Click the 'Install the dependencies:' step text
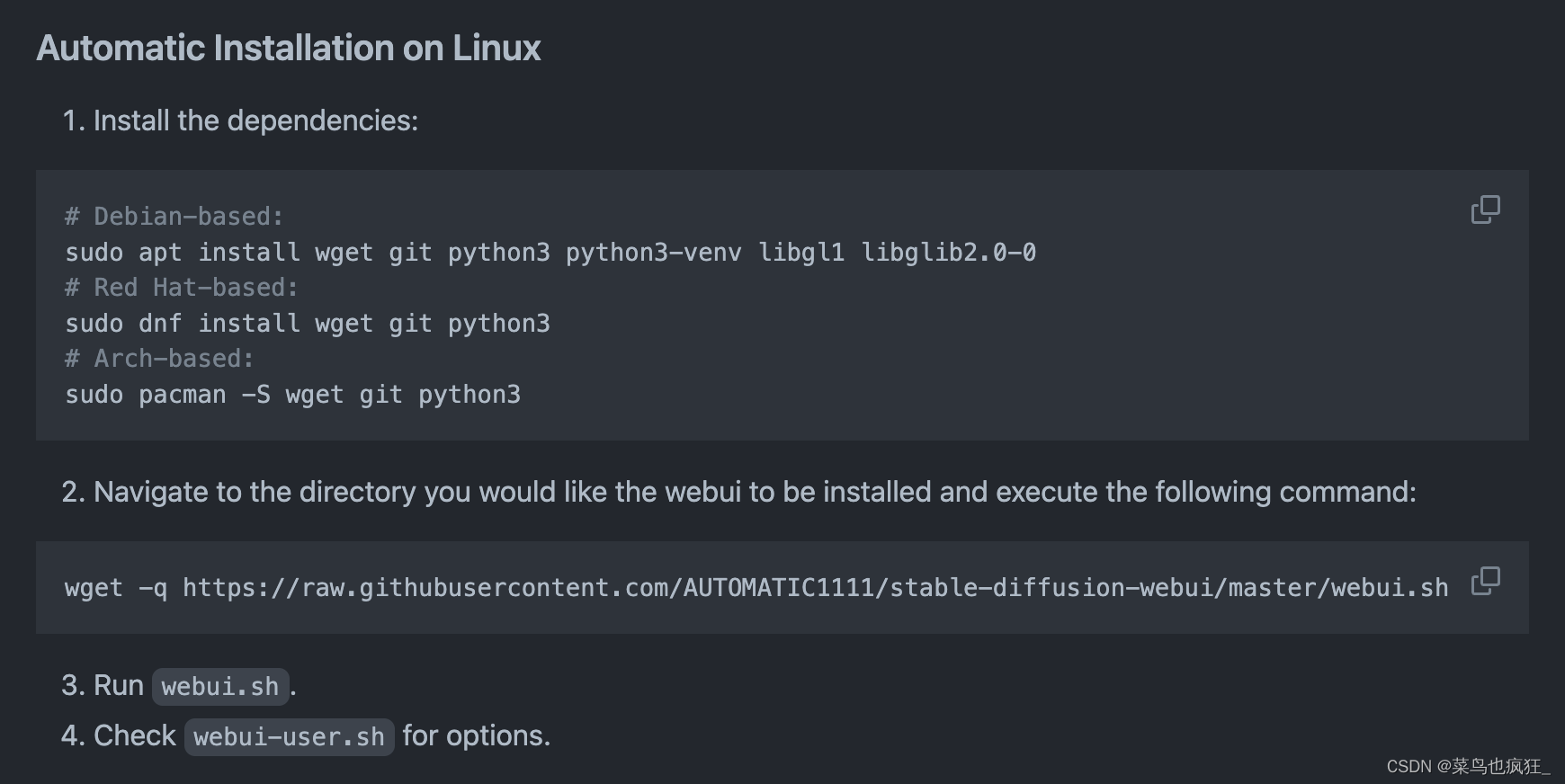The image size is (1565, 784). pos(255,120)
